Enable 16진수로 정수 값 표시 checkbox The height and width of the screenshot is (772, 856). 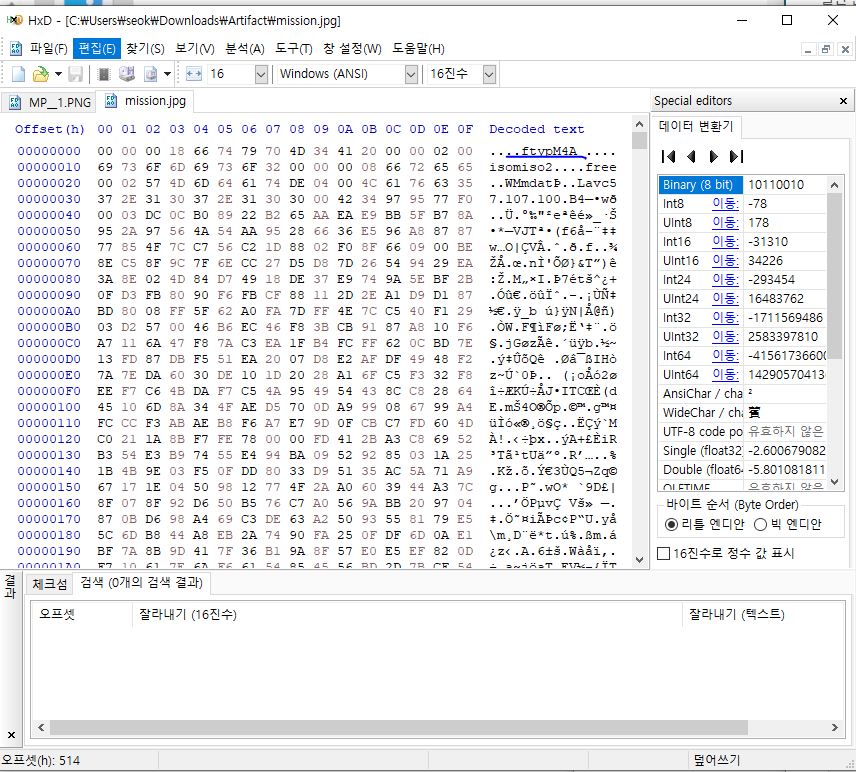click(663, 554)
